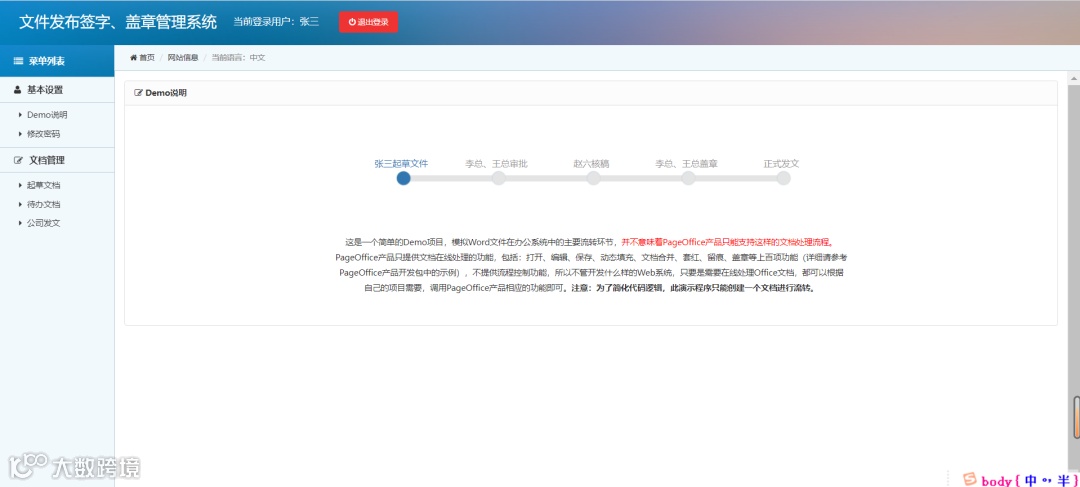
Task: Click the arrow before 待办文档
Action: click(21, 205)
